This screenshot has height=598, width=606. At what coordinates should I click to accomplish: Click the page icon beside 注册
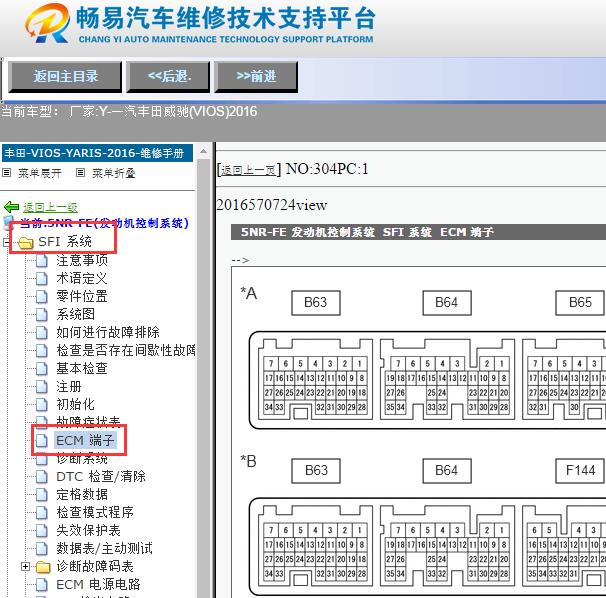pos(42,387)
